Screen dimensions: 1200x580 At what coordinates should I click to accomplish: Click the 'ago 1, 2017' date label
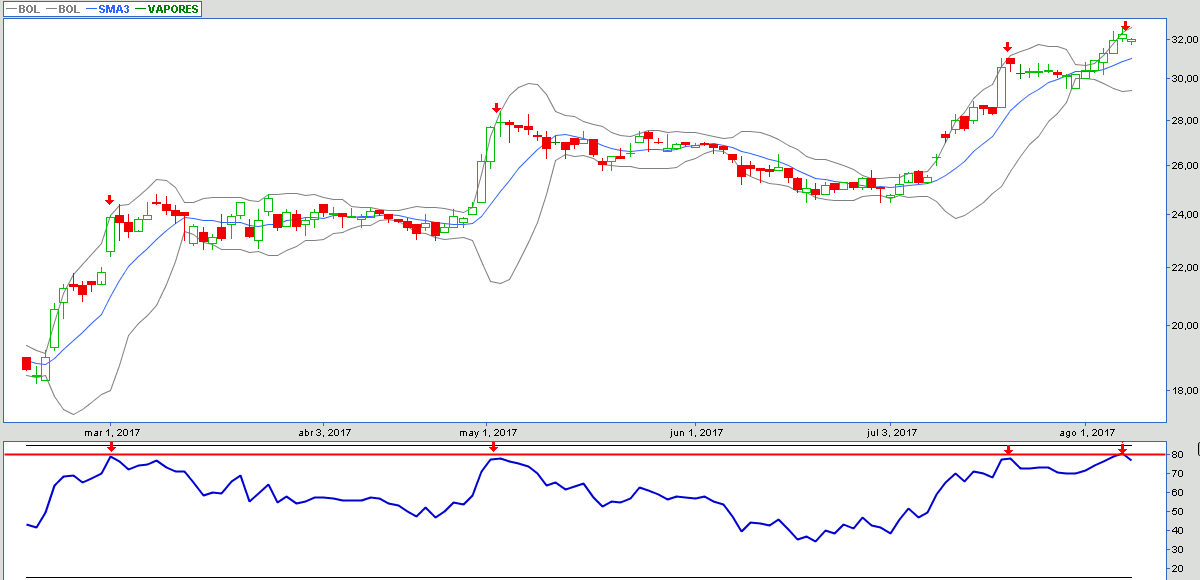pyautogui.click(x=1087, y=433)
